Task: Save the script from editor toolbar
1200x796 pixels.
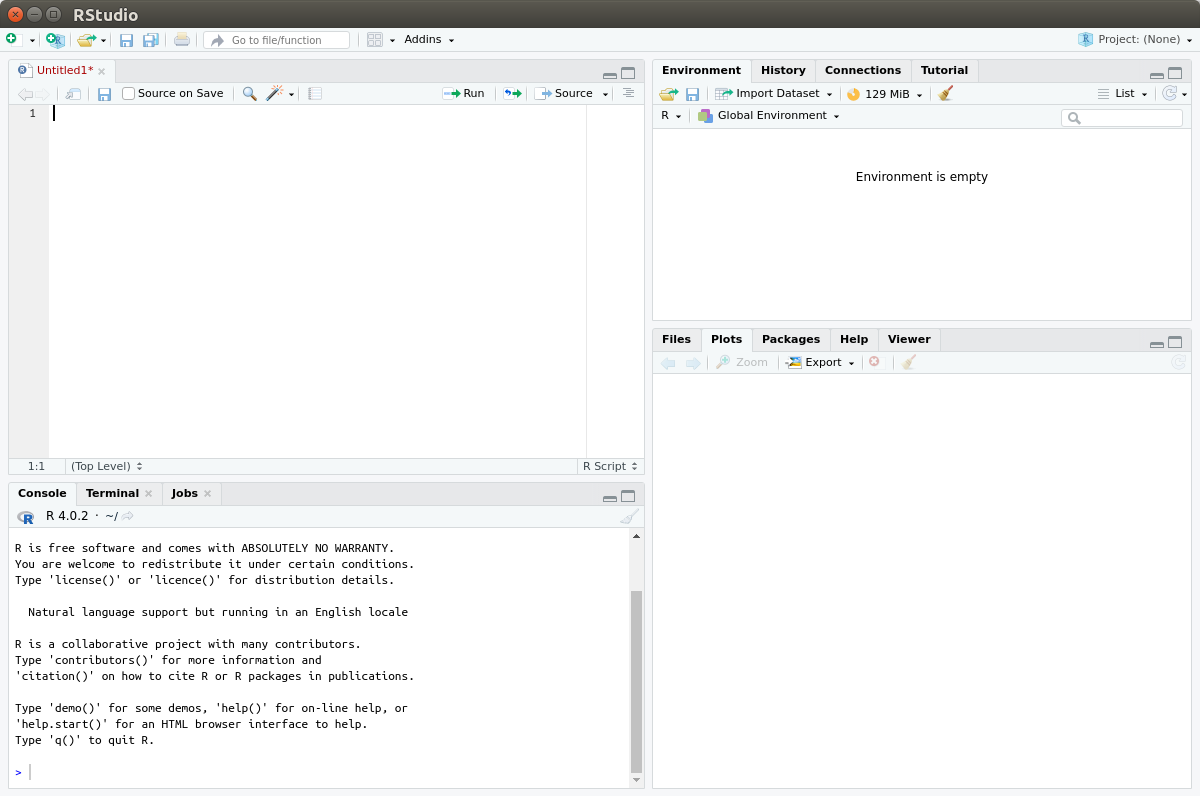Action: click(x=104, y=94)
